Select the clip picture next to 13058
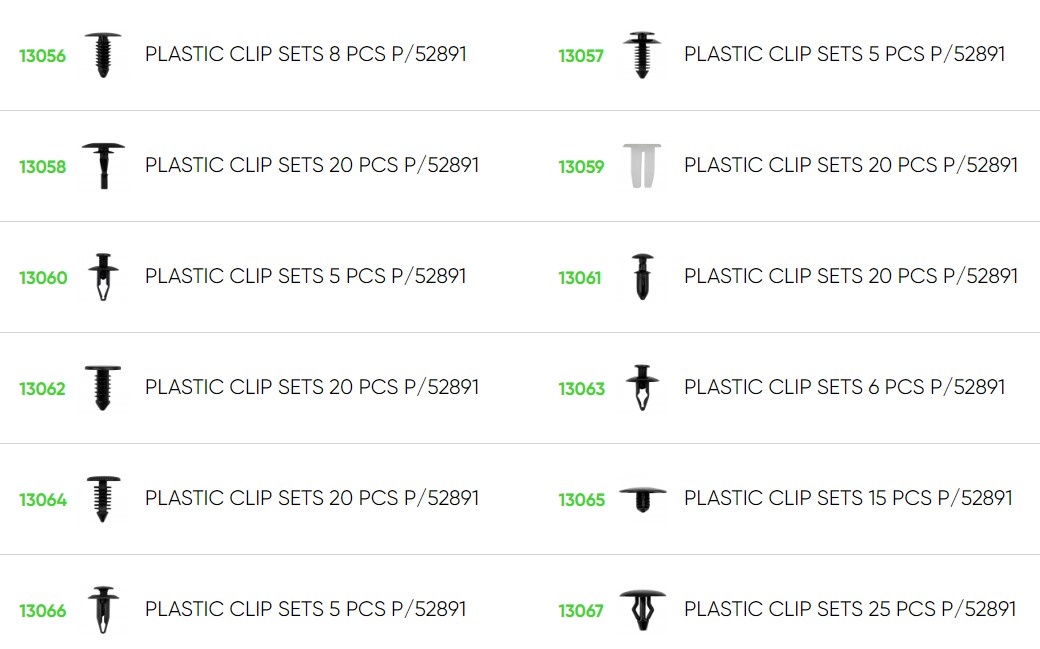Image resolution: width=1040 pixels, height=649 pixels. (x=103, y=166)
